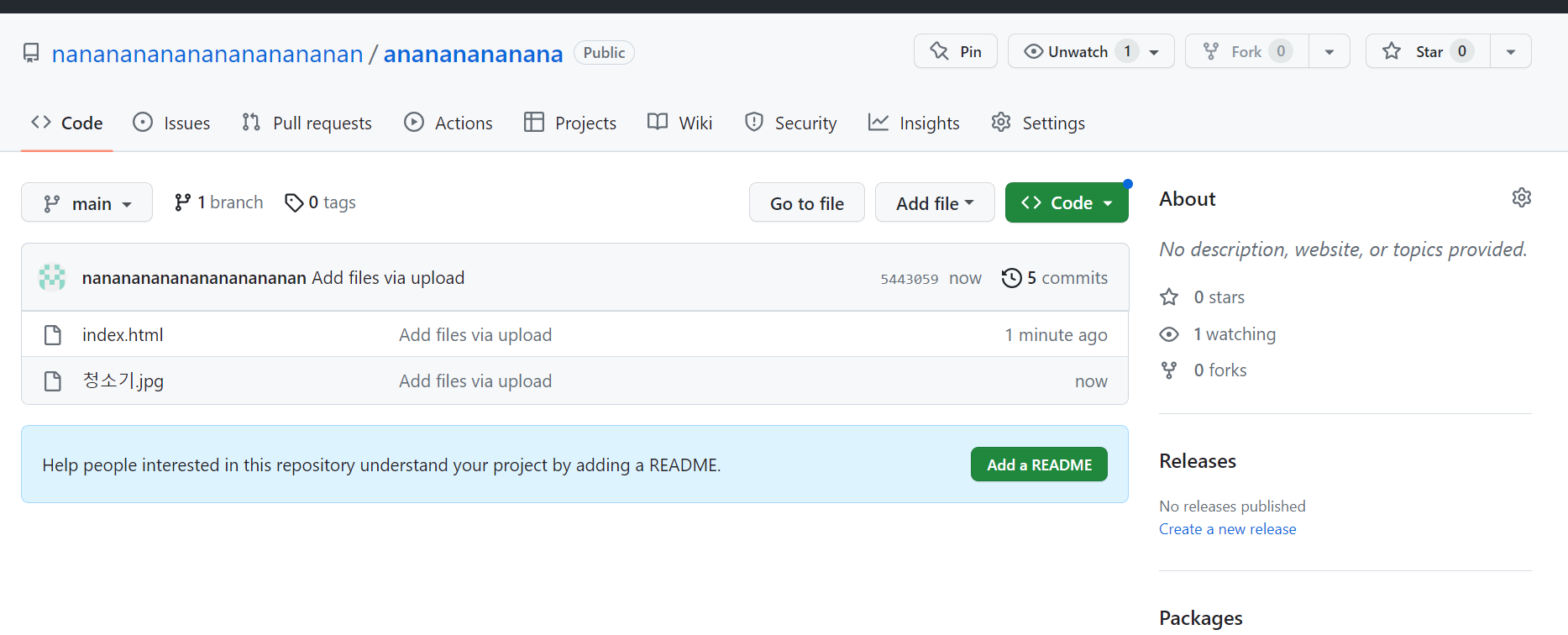Click the file icon next to index.html
The height and width of the screenshot is (635, 1568).
pos(53,335)
